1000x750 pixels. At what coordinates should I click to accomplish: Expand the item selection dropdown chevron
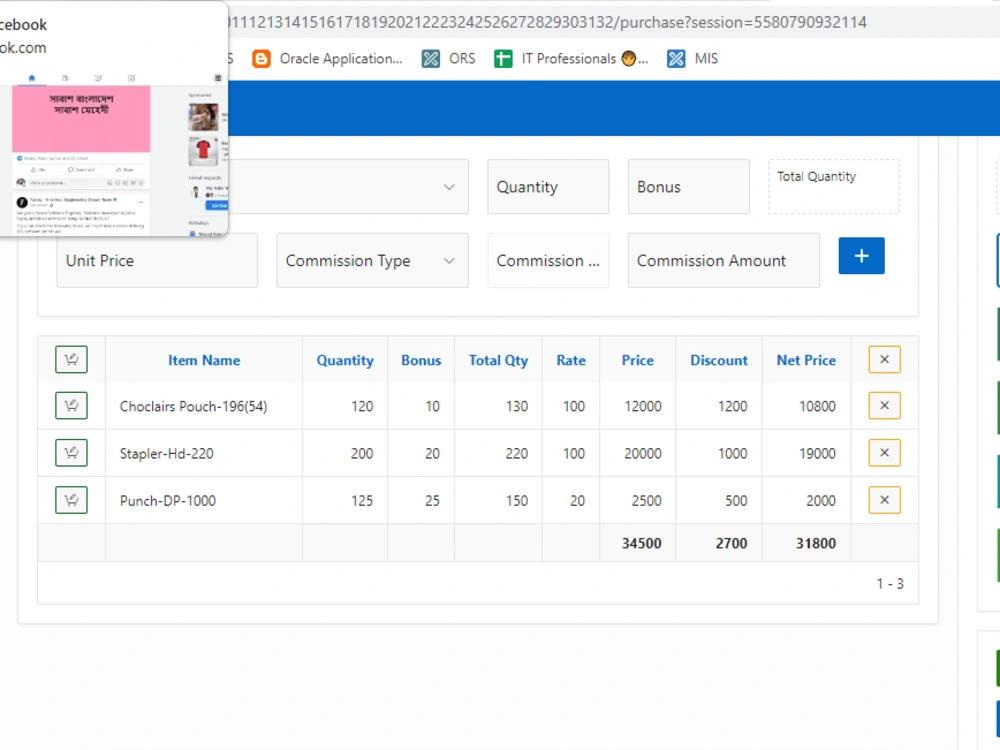(x=449, y=187)
